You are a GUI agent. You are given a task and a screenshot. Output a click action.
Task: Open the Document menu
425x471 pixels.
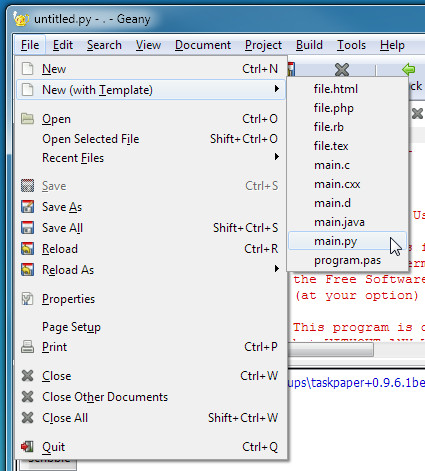click(x=203, y=45)
